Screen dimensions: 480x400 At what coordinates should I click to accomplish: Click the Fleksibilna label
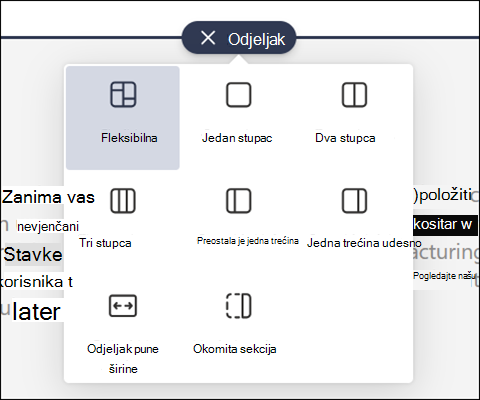129,138
